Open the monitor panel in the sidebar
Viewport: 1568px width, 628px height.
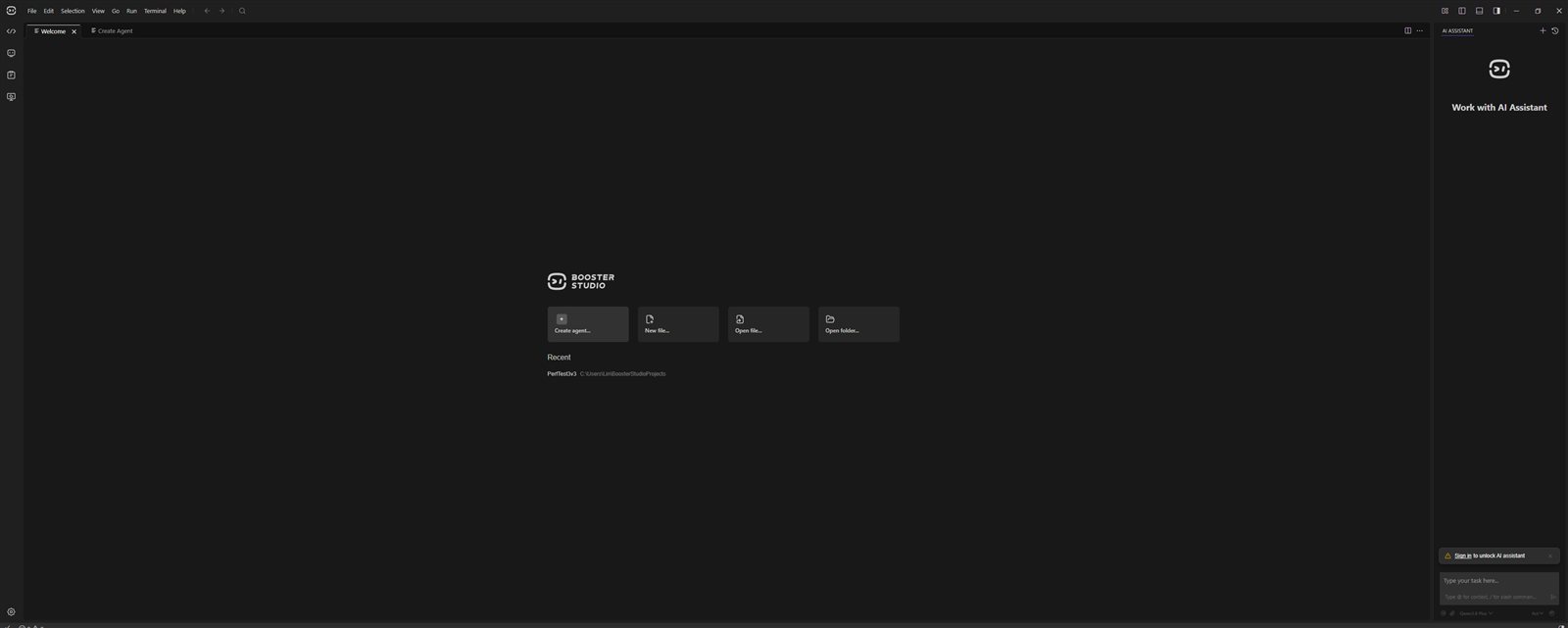(11, 97)
